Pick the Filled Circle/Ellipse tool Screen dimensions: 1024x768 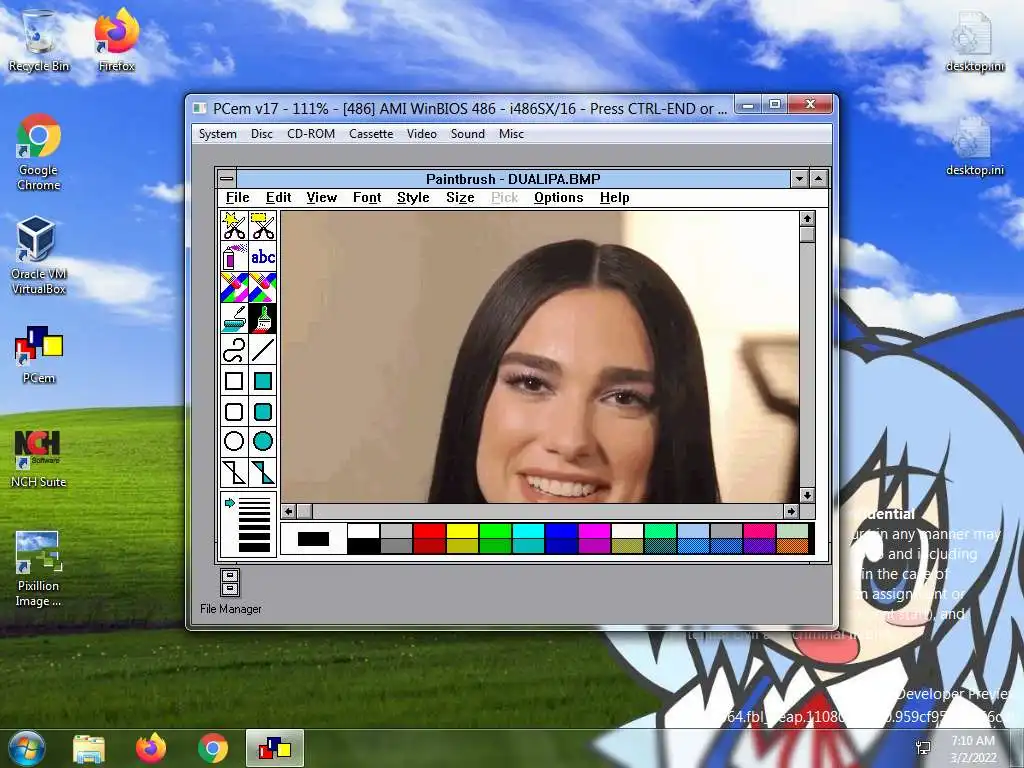pos(263,441)
